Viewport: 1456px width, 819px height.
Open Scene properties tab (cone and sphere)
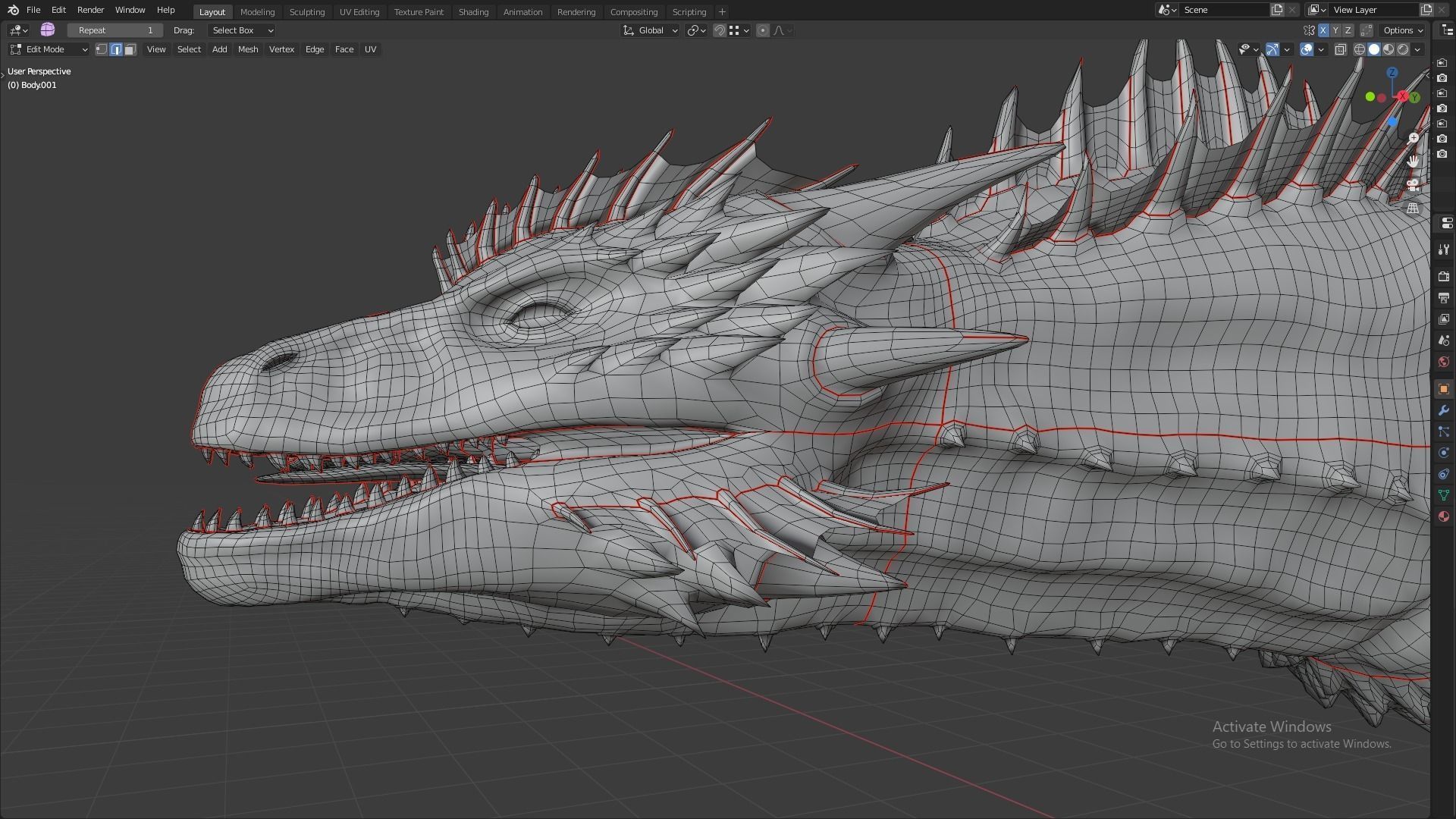click(x=1444, y=340)
